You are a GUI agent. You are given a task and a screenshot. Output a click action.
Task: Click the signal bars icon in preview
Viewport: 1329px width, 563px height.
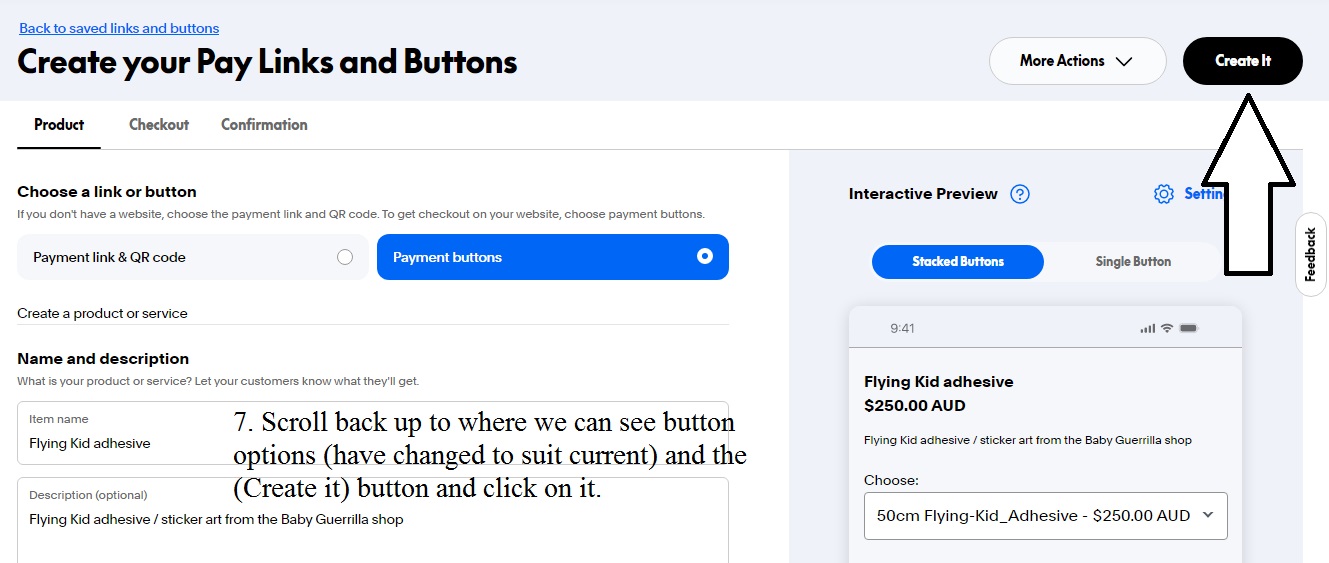(x=1148, y=328)
